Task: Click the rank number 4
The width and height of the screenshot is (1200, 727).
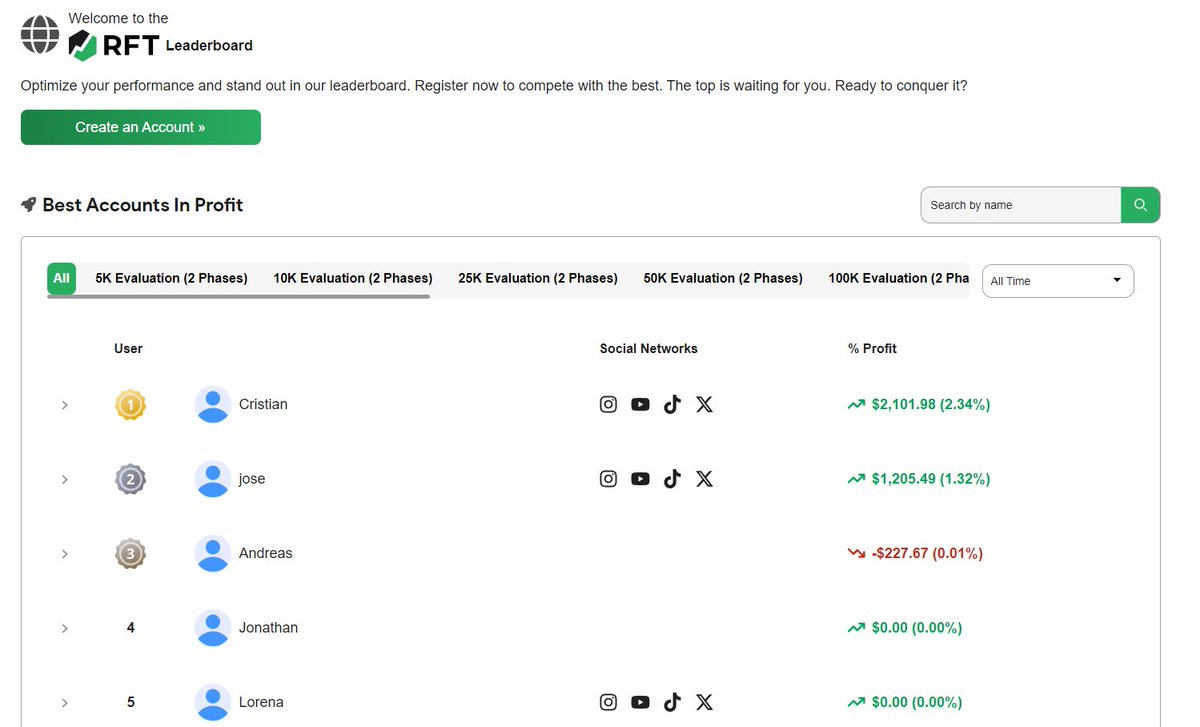Action: (131, 628)
